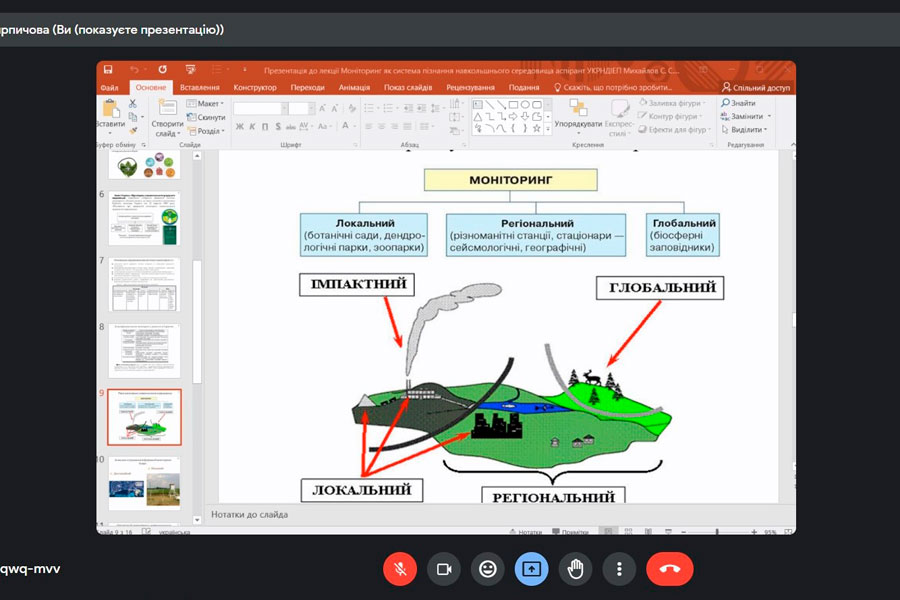Toggle the camera button
The image size is (900, 600).
tap(444, 569)
